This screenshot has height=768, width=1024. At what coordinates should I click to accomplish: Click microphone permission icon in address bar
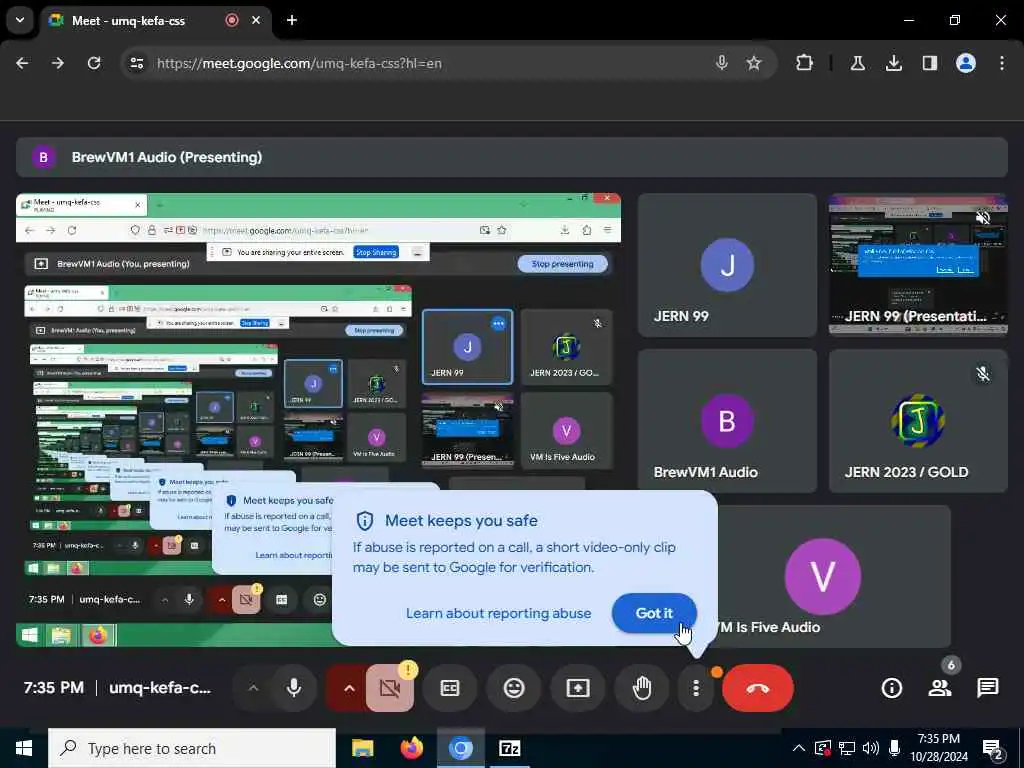(x=721, y=63)
